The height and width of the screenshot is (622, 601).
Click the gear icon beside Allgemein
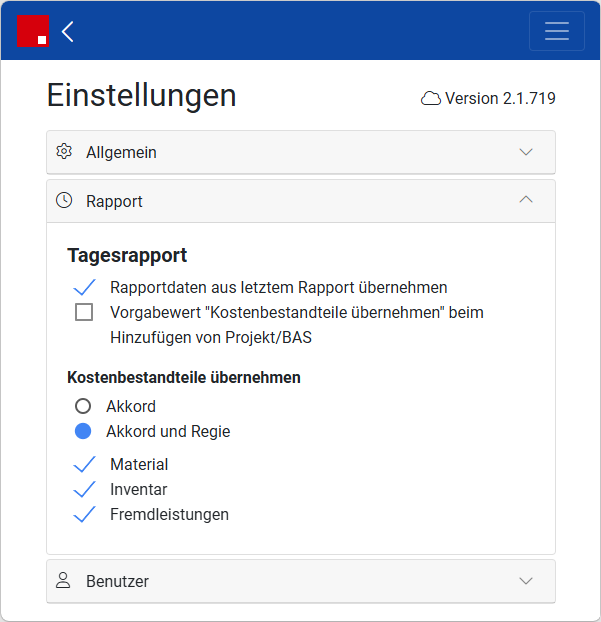tap(64, 152)
